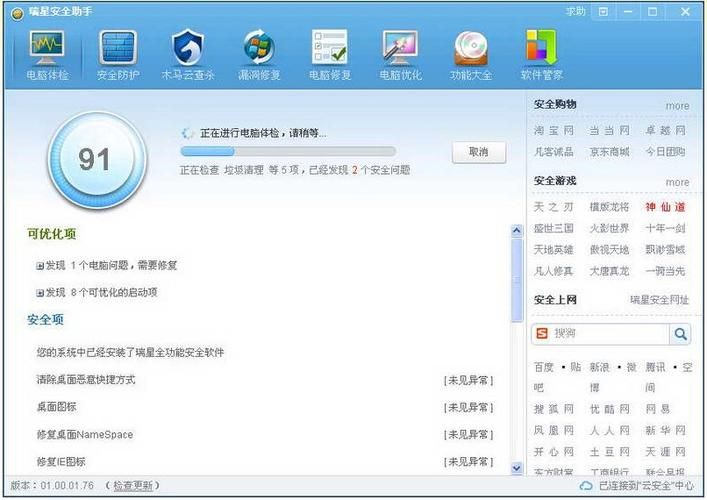Click the magnifier search button

(680, 334)
